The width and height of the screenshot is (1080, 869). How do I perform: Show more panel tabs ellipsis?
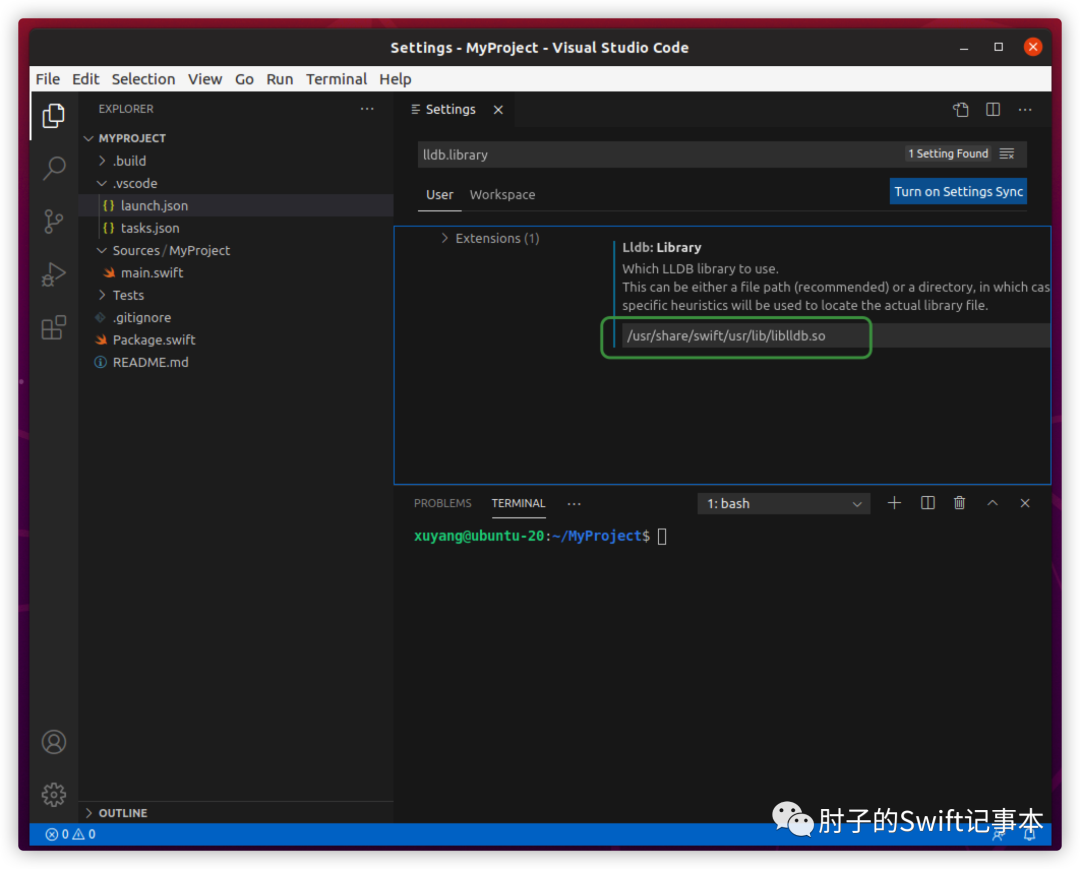click(x=574, y=503)
